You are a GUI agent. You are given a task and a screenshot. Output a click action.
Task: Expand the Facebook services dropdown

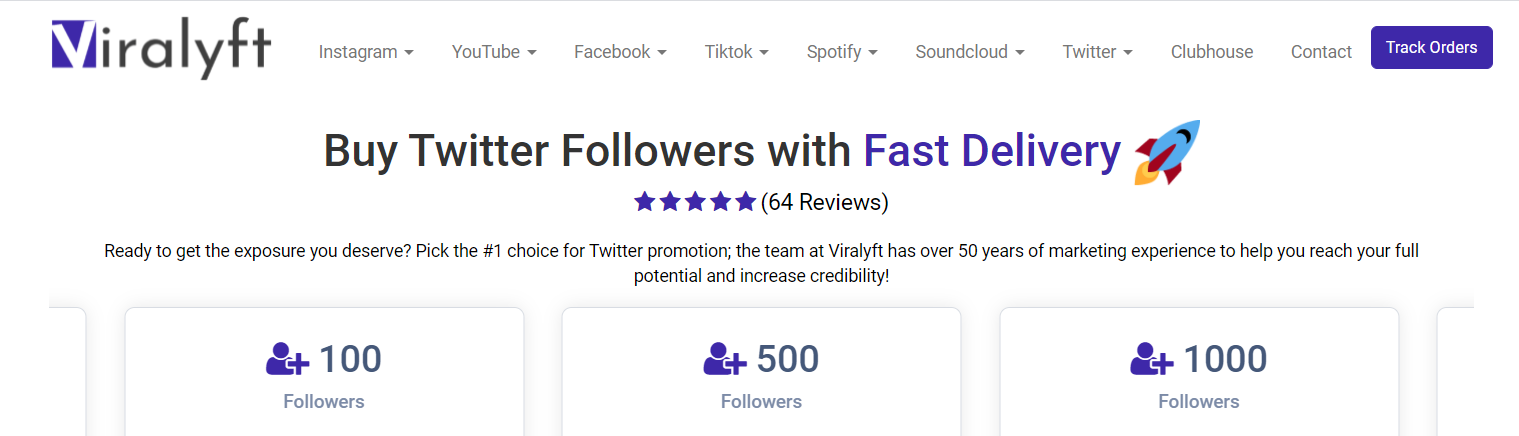(x=620, y=52)
